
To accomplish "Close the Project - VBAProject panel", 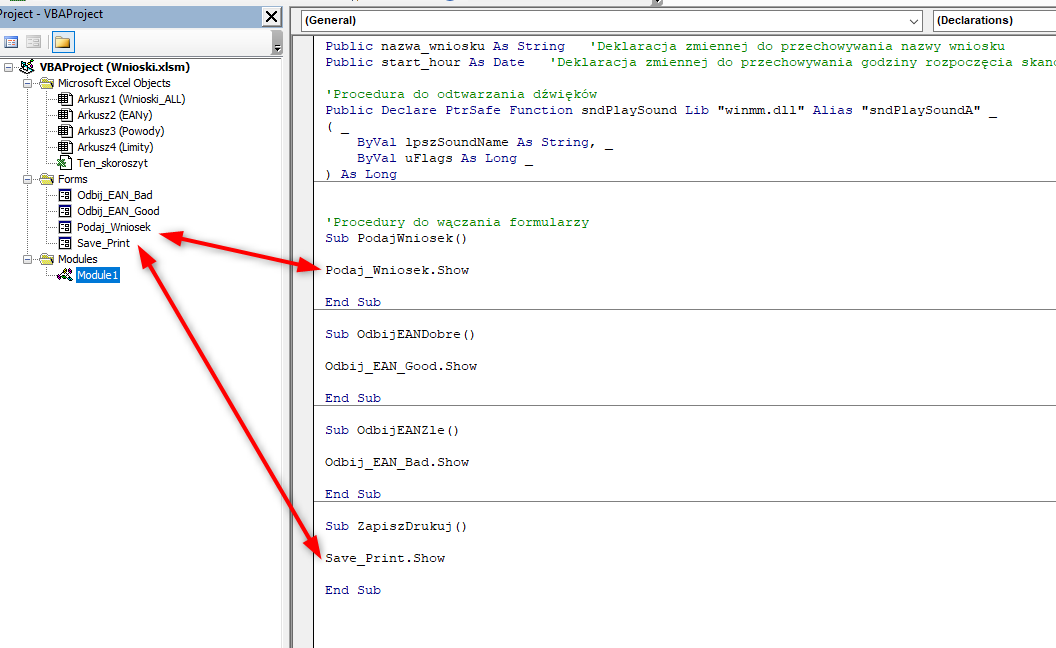I will pos(271,16).
